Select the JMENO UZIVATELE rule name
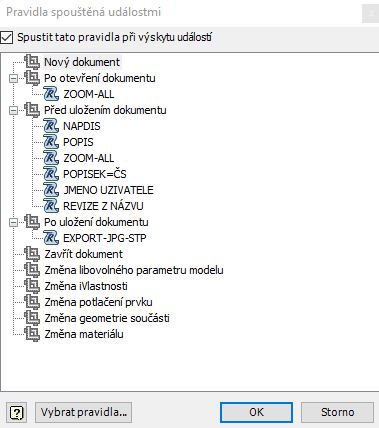Viewport: 379px width, 428px height. 108,190
